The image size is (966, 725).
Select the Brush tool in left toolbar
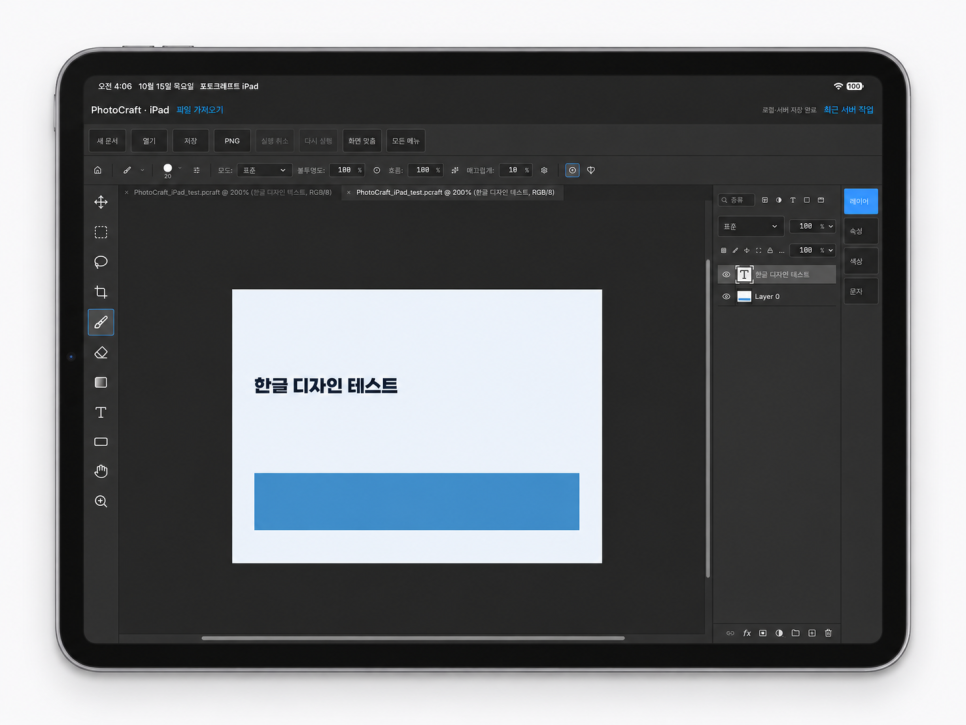point(101,322)
